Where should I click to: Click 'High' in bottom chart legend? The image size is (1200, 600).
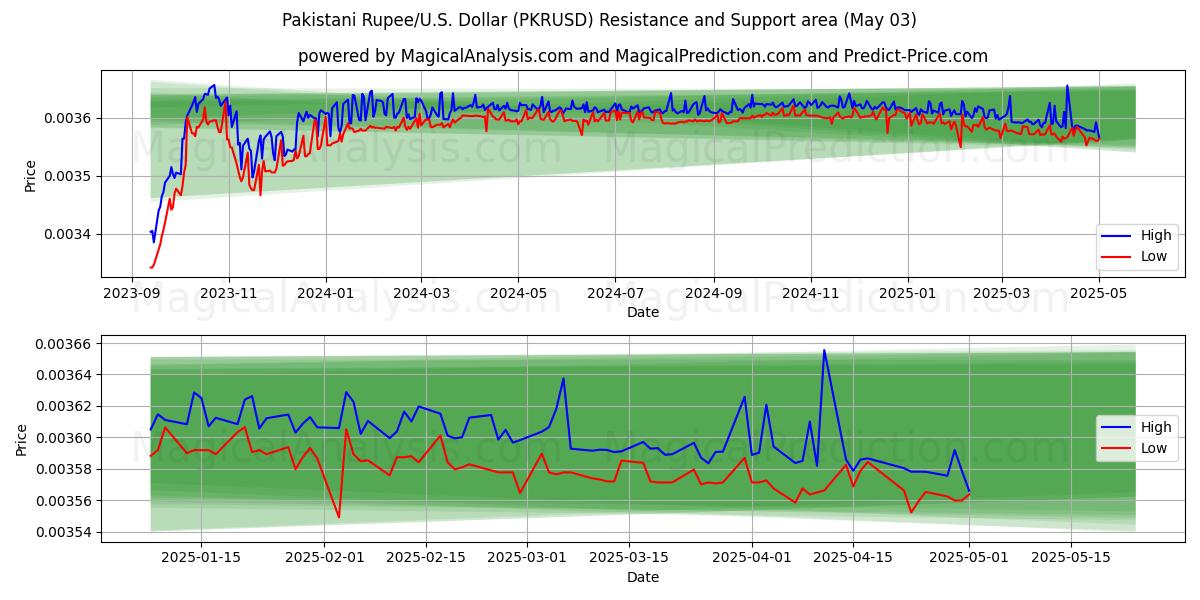coord(1156,427)
